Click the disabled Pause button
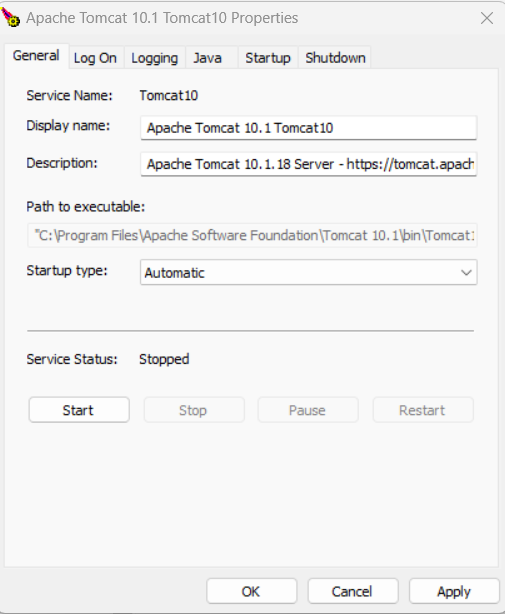Viewport: 505px width, 614px height. point(308,410)
